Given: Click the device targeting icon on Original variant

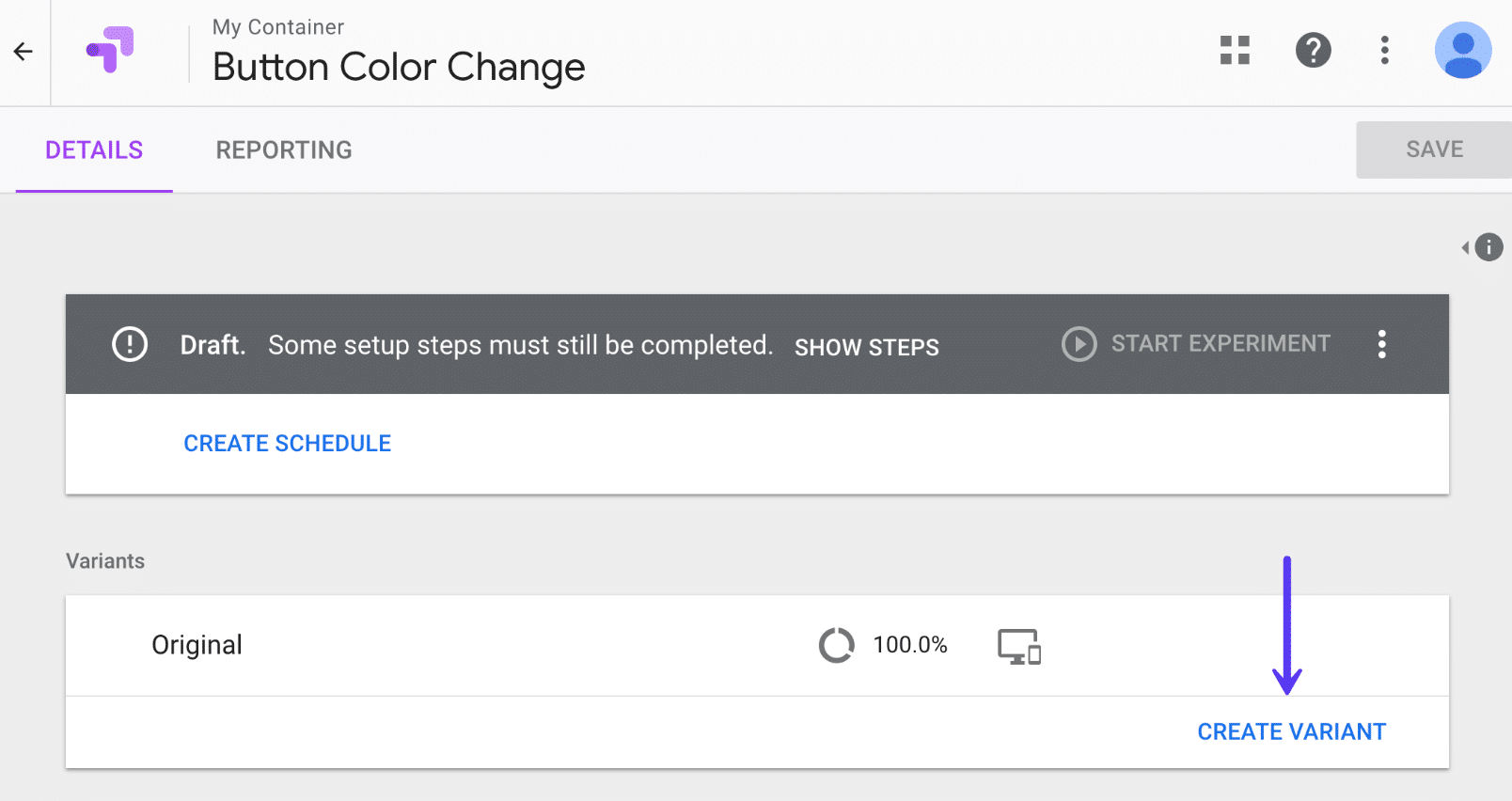Looking at the screenshot, I should [1016, 646].
